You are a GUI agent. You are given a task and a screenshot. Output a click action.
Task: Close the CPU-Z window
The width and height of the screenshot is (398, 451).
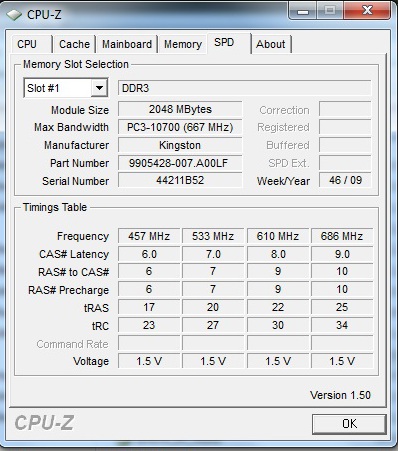367,11
